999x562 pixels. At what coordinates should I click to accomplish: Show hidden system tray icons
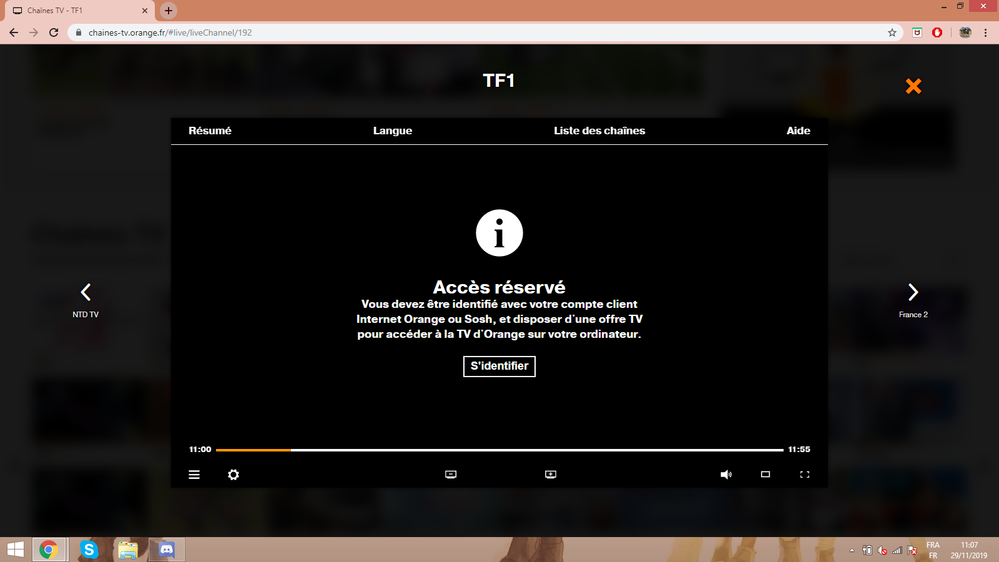[x=852, y=550]
